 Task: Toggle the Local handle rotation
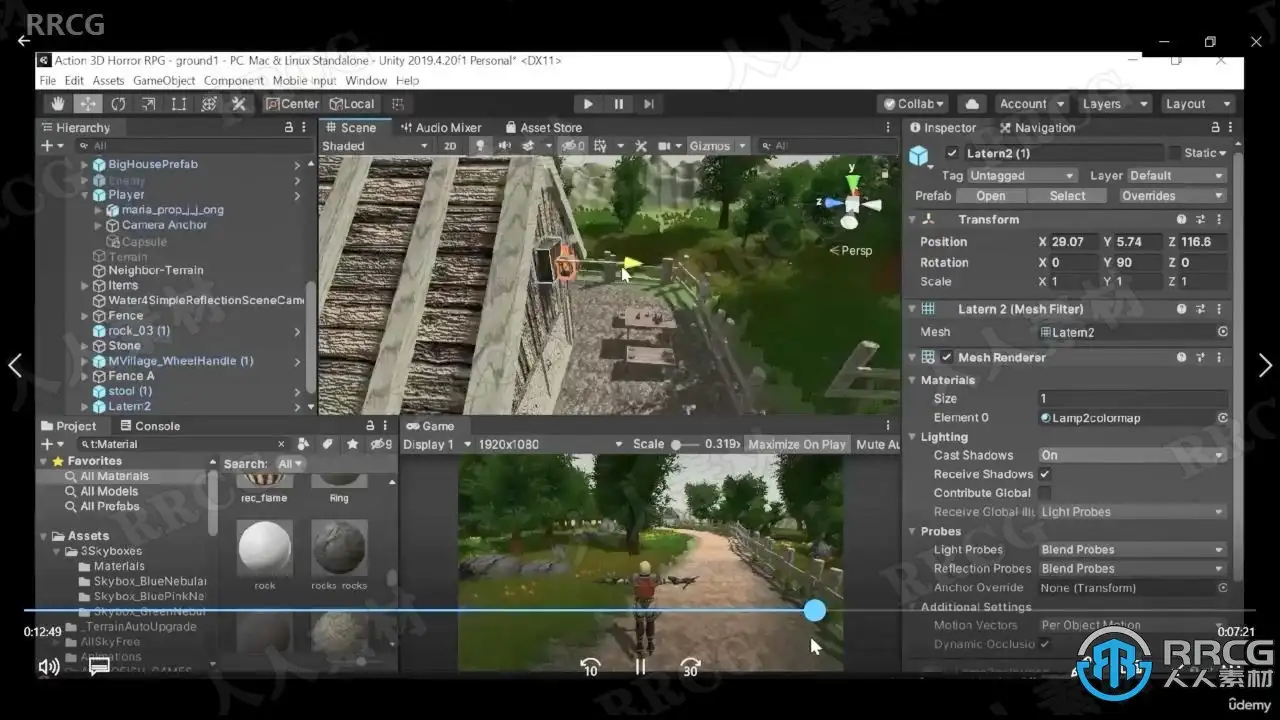[352, 104]
